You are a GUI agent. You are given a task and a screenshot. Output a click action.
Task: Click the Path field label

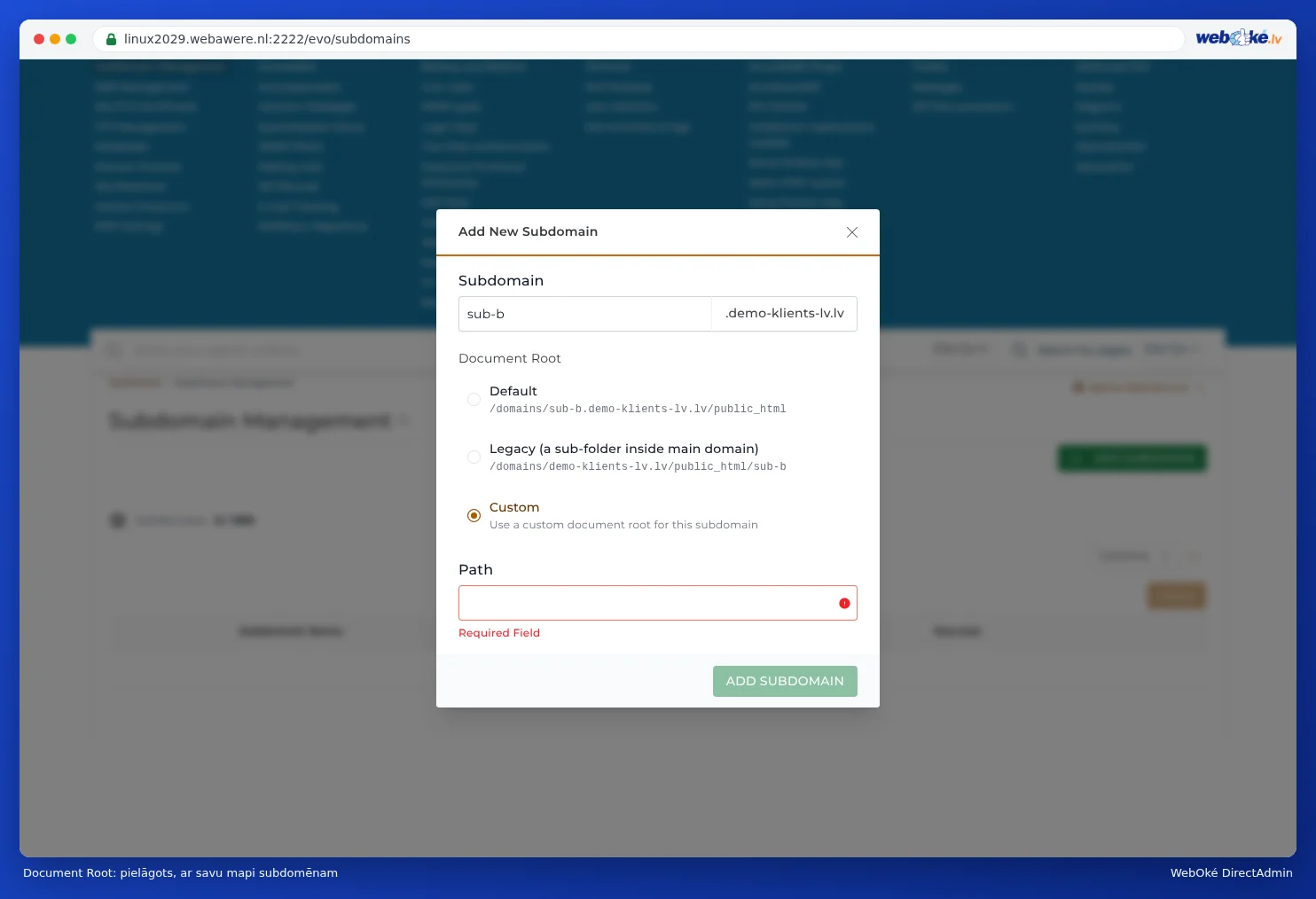(475, 569)
